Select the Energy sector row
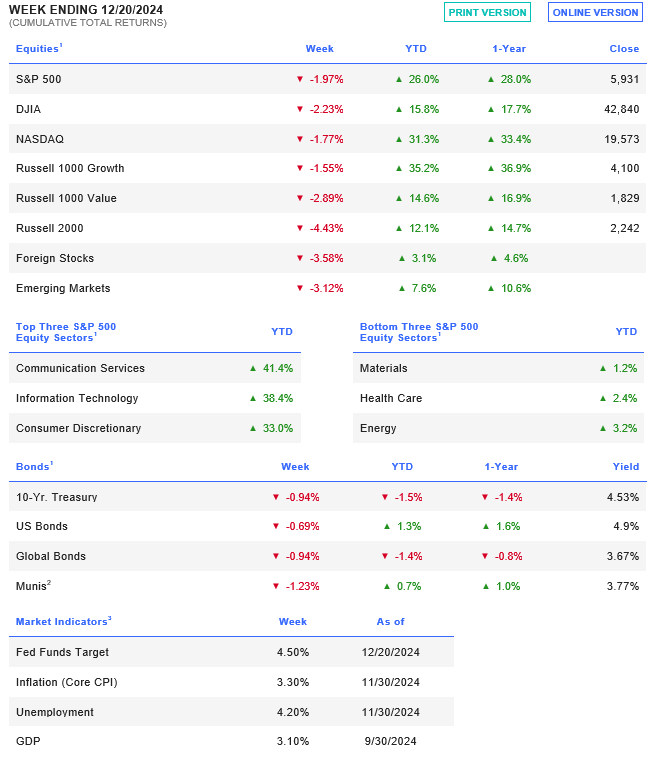This screenshot has width=656, height=757. (x=498, y=428)
